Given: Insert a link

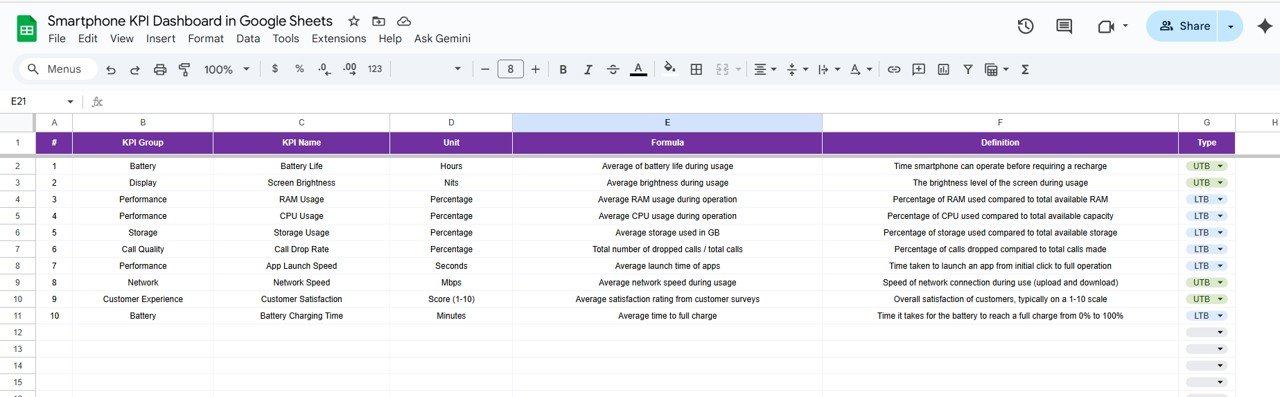Looking at the screenshot, I should pos(894,69).
